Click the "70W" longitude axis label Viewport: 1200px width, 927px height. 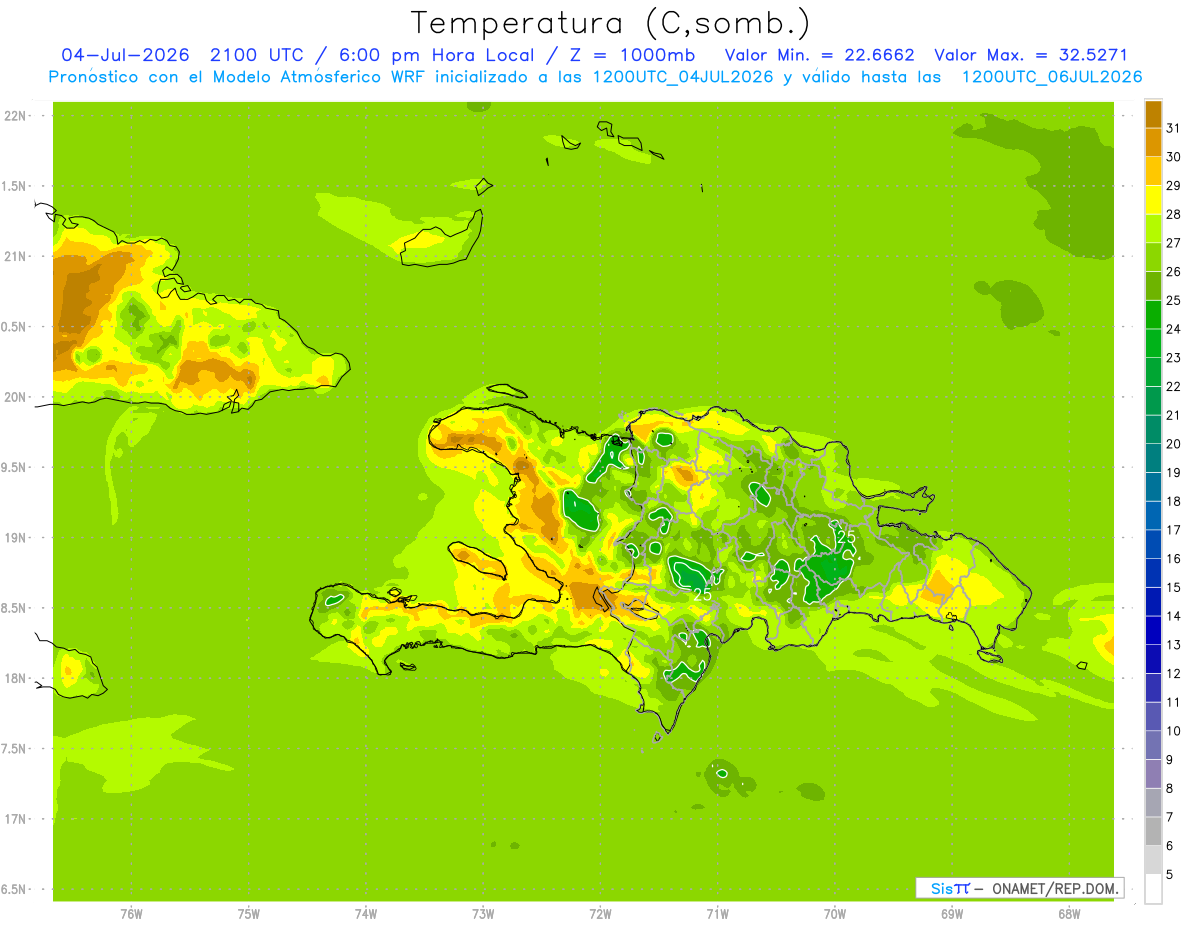click(x=834, y=913)
